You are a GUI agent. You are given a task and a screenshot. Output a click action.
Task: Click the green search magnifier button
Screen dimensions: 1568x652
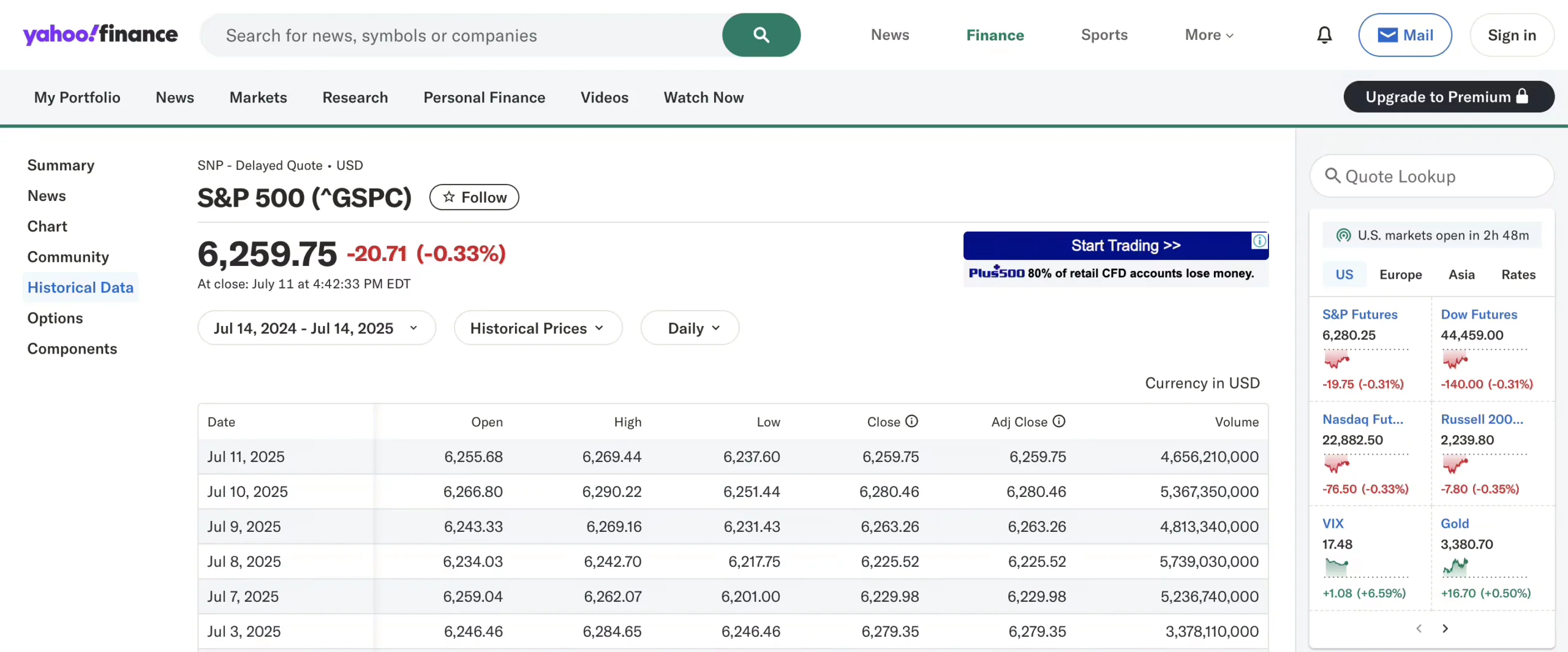[x=761, y=35]
